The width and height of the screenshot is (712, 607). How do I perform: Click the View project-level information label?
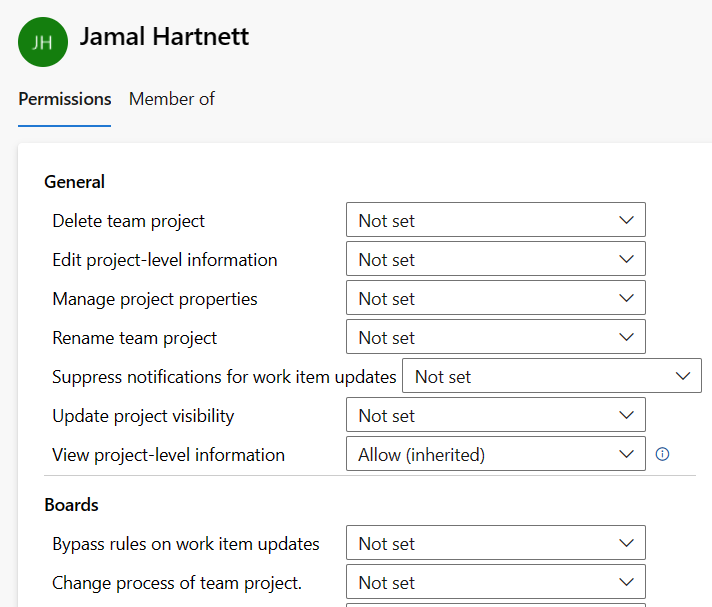pos(168,455)
